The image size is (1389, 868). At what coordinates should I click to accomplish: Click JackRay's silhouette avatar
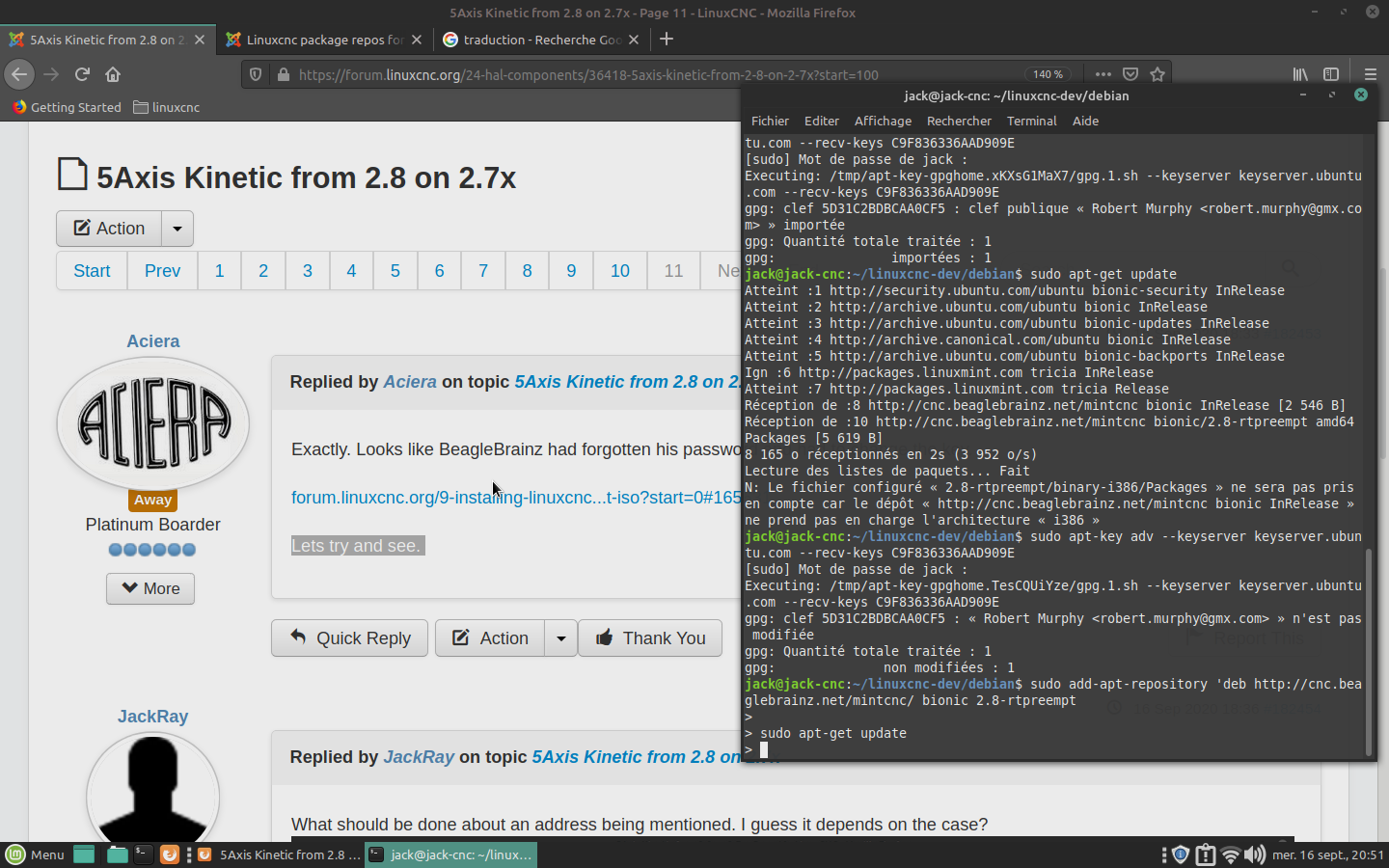[152, 789]
